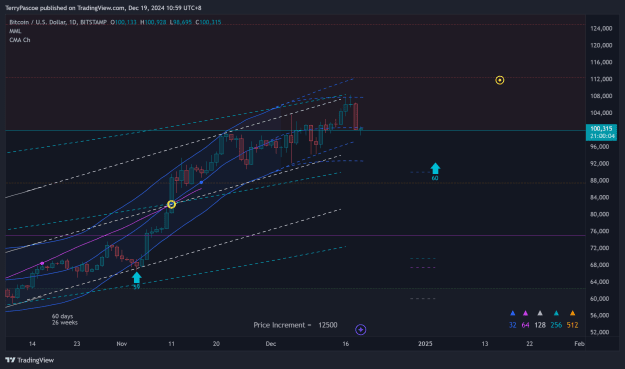This screenshot has width=625, height=369.
Task: Click the Feb label on the date axis
Action: tap(579, 344)
